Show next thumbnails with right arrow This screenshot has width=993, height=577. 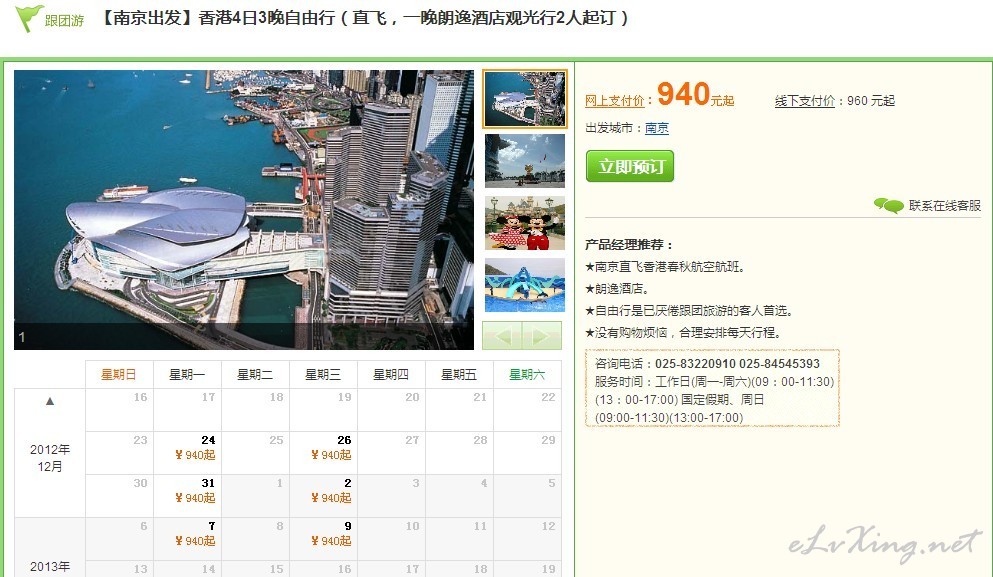pos(542,336)
